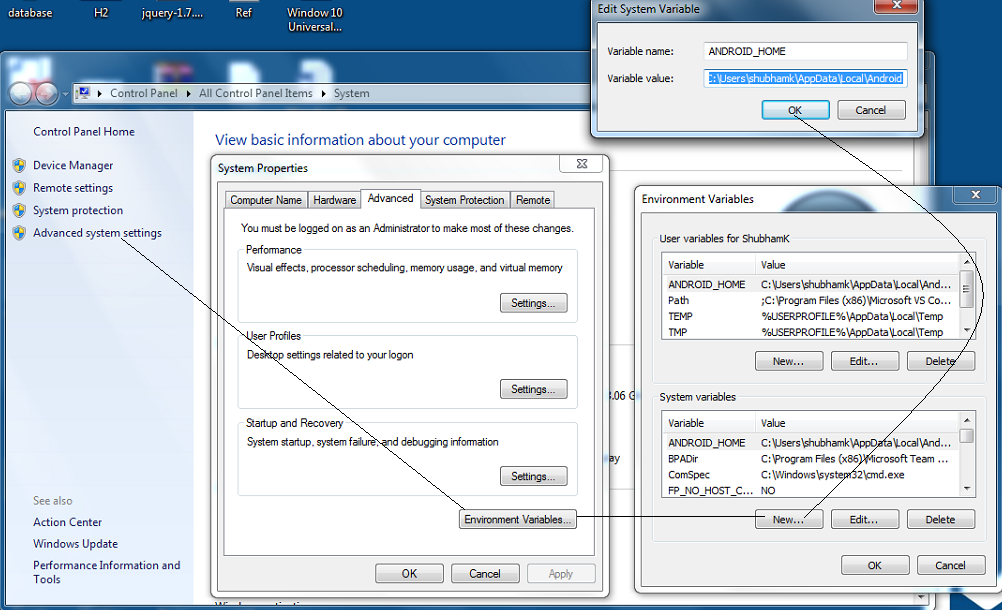This screenshot has height=610, width=1002.
Task: Open the Ref desktop icon
Action: tap(243, 10)
